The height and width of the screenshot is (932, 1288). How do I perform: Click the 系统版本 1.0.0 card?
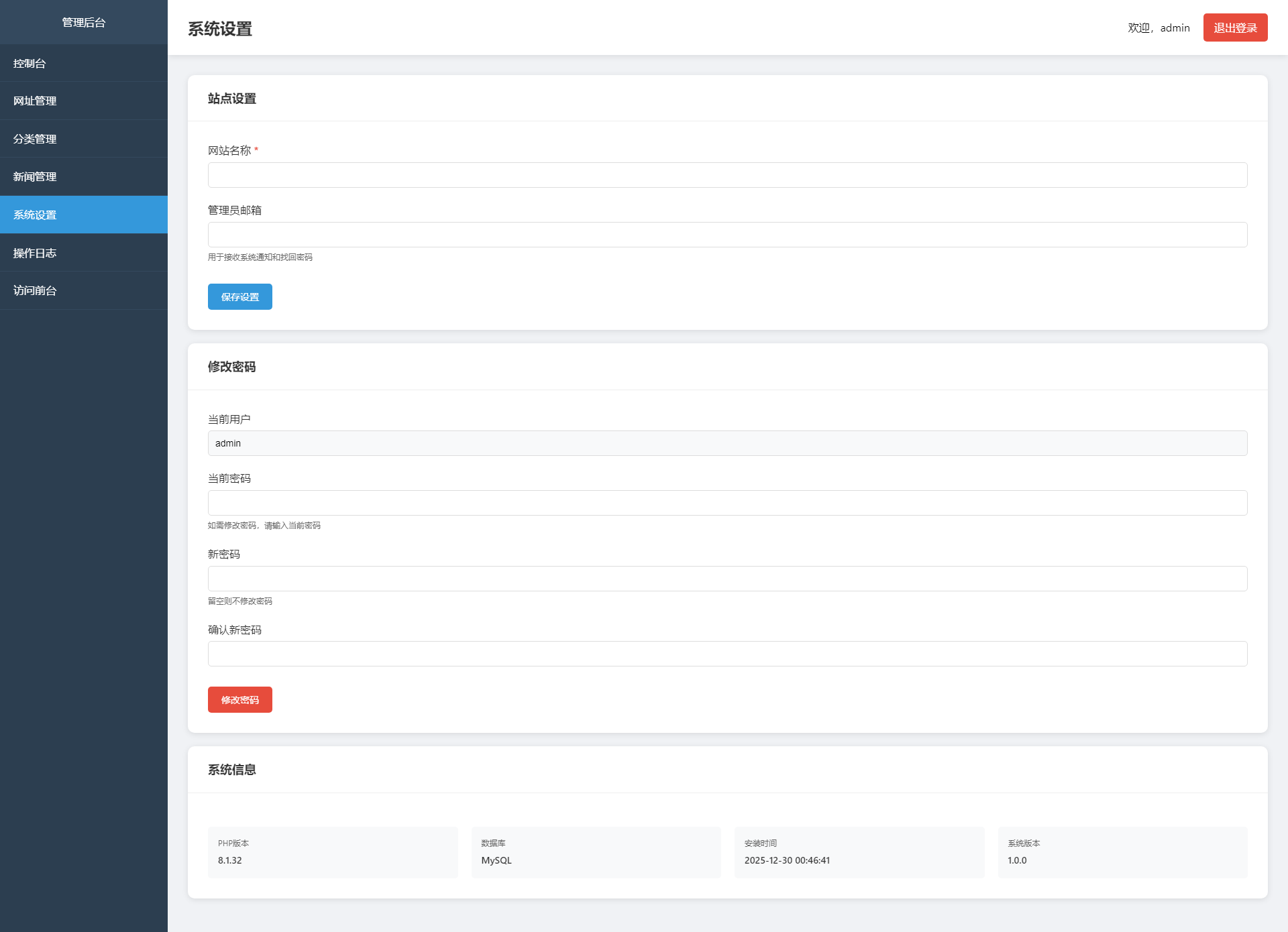coord(1122,852)
